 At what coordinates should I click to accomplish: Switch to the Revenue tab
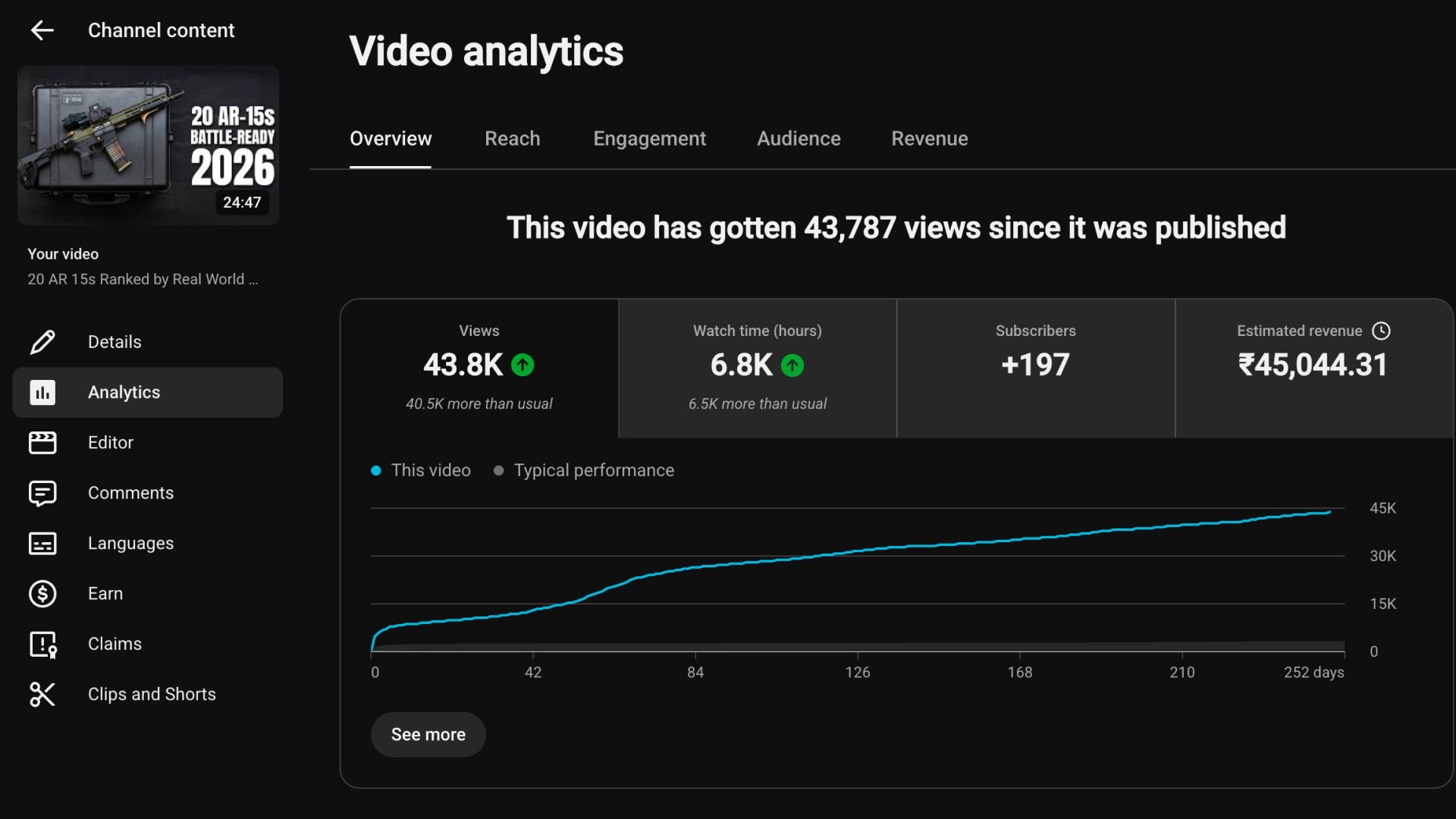[x=930, y=139]
